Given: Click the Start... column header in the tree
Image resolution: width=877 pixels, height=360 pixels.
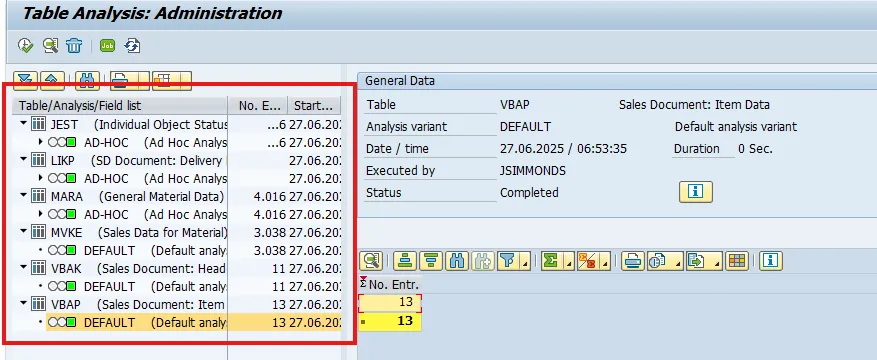Looking at the screenshot, I should pos(314,105).
